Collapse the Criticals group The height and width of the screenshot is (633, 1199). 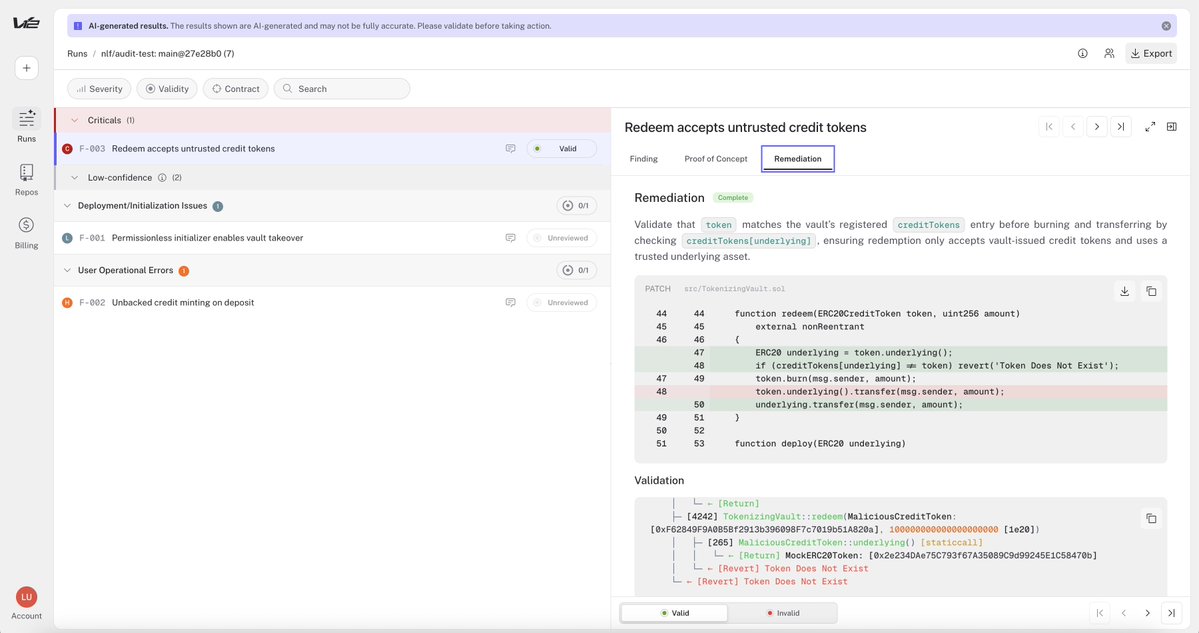click(74, 120)
